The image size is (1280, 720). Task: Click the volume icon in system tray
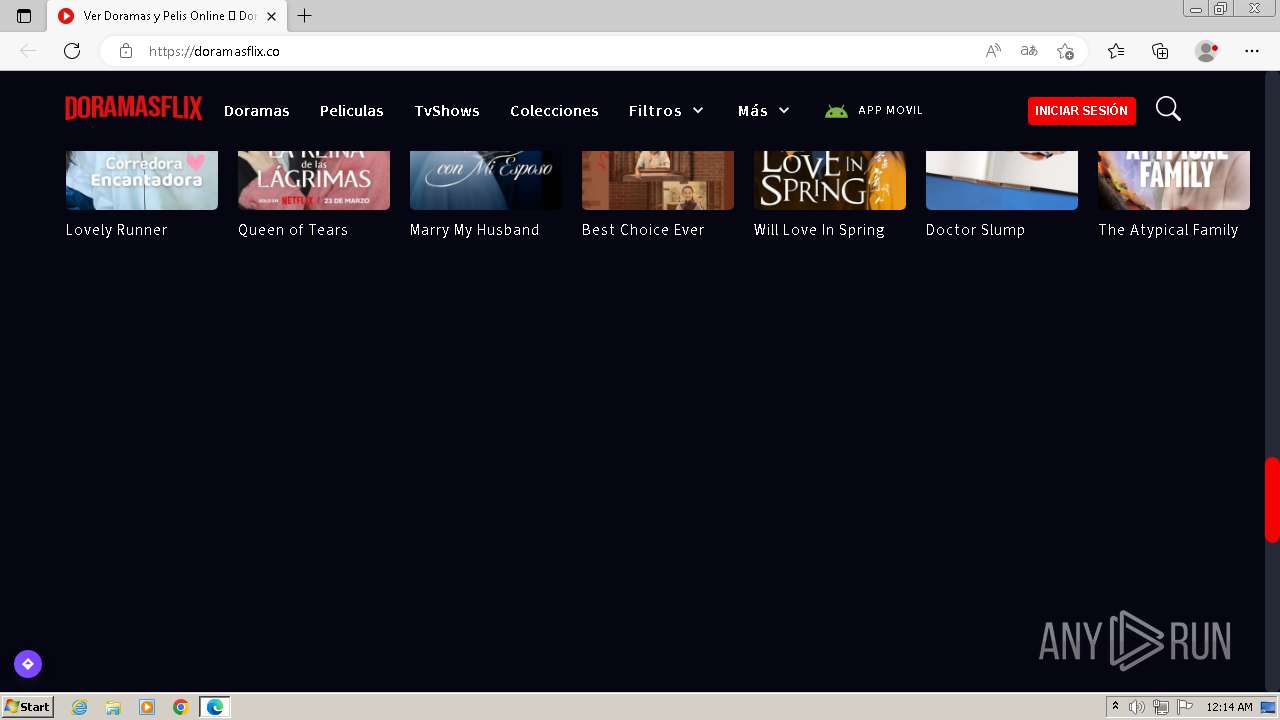pos(1137,707)
